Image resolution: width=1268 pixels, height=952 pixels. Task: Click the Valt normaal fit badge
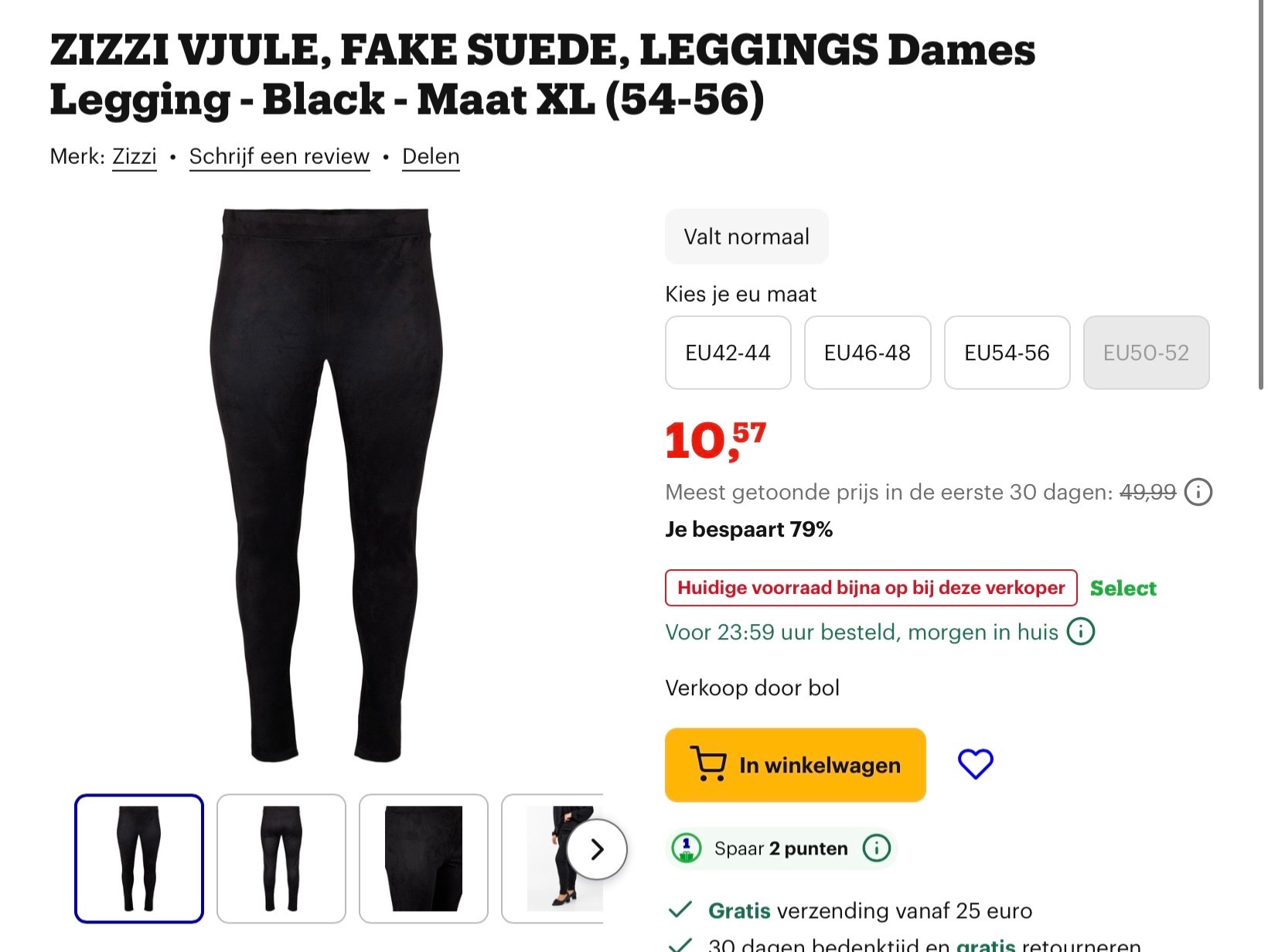pyautogui.click(x=745, y=236)
